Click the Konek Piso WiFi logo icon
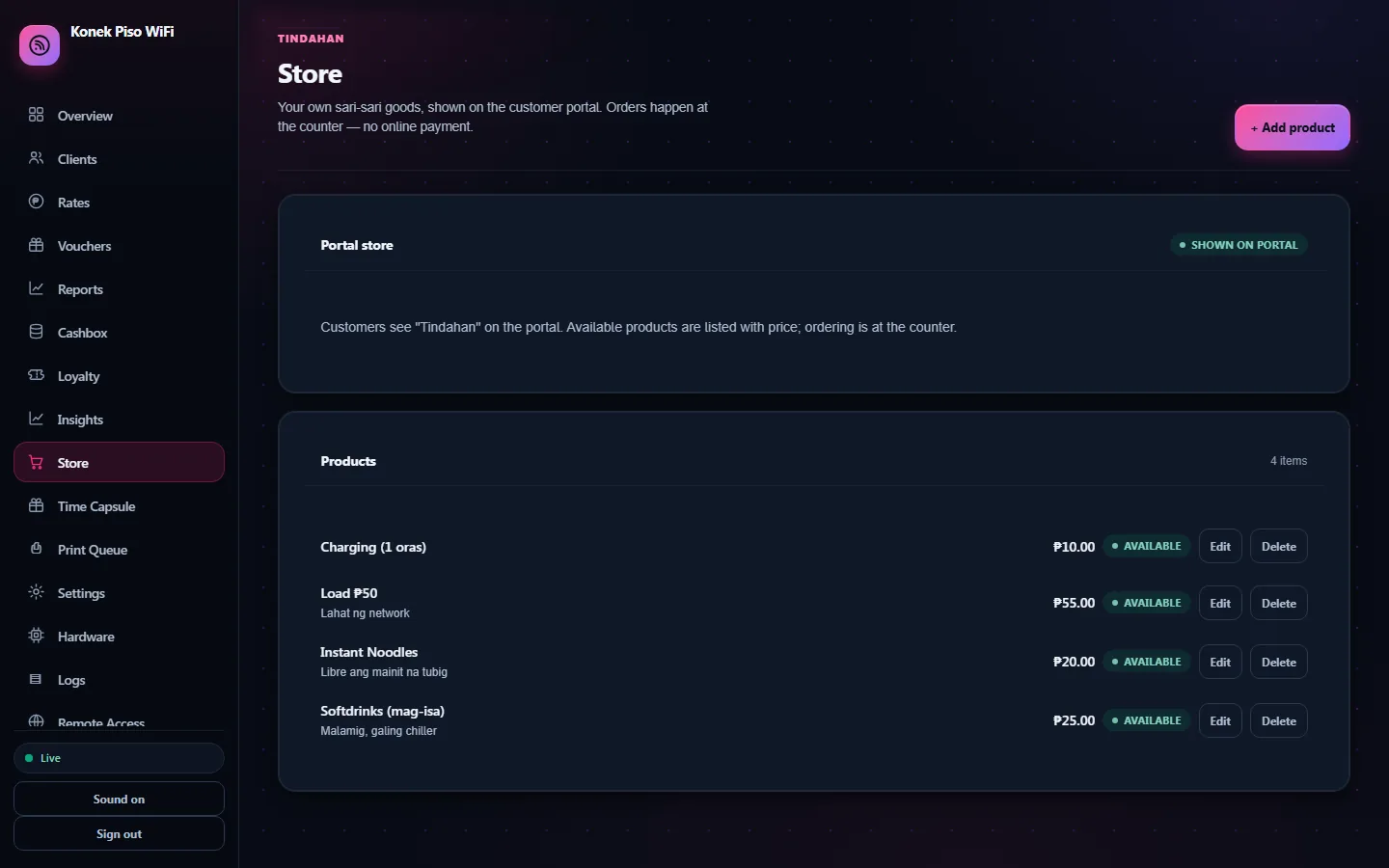The height and width of the screenshot is (868, 1389). tap(40, 45)
